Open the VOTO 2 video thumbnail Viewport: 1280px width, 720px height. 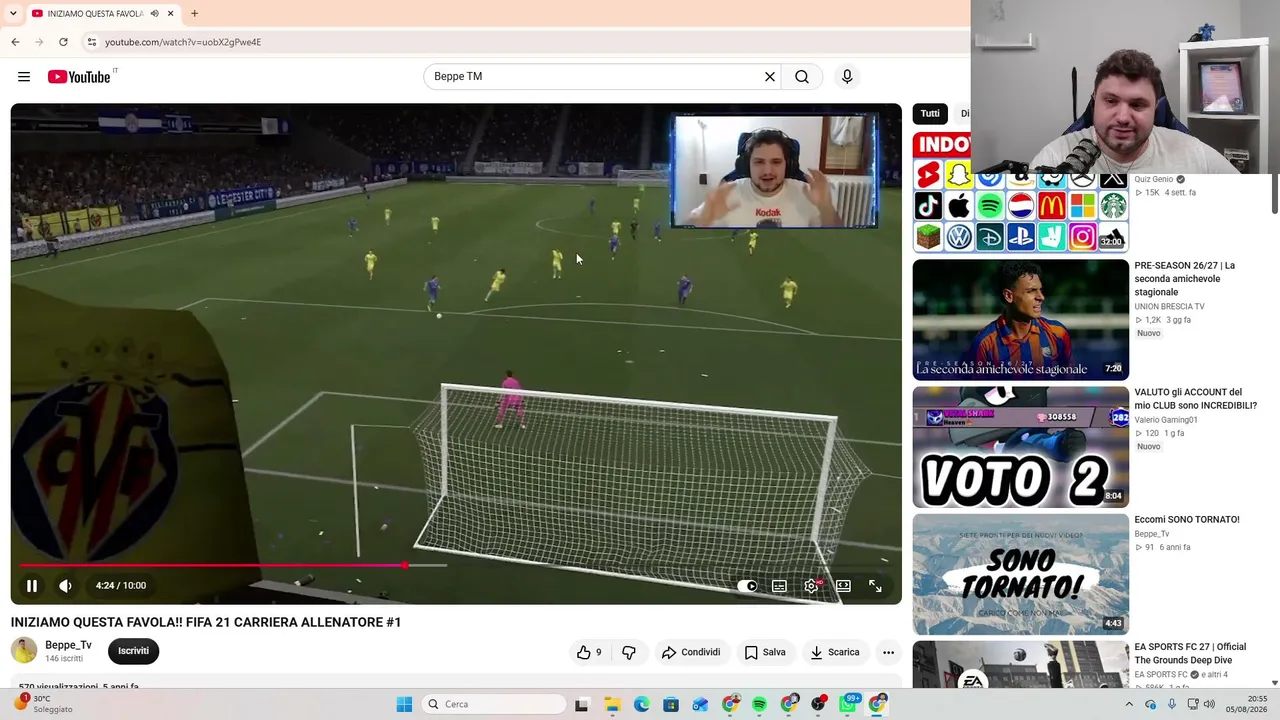[1020, 447]
